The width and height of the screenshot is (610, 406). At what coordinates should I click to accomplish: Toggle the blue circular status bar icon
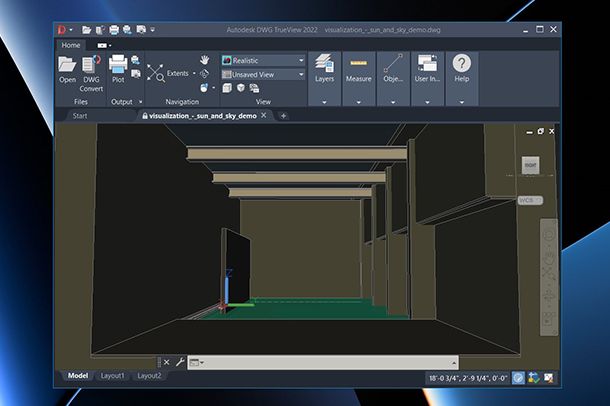point(518,378)
